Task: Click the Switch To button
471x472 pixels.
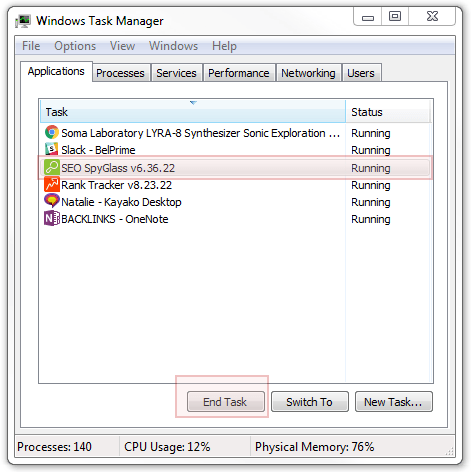Action: coord(310,402)
